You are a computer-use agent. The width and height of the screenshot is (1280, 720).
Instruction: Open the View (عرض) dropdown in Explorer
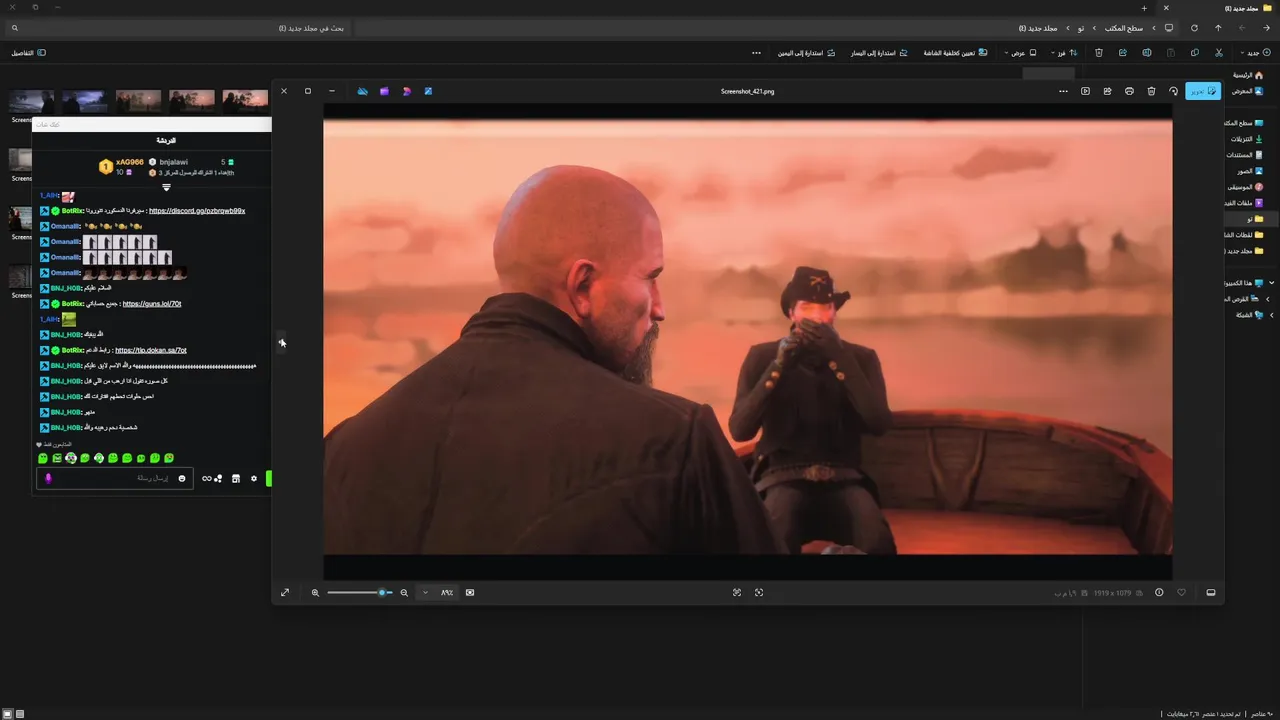click(x=1020, y=52)
